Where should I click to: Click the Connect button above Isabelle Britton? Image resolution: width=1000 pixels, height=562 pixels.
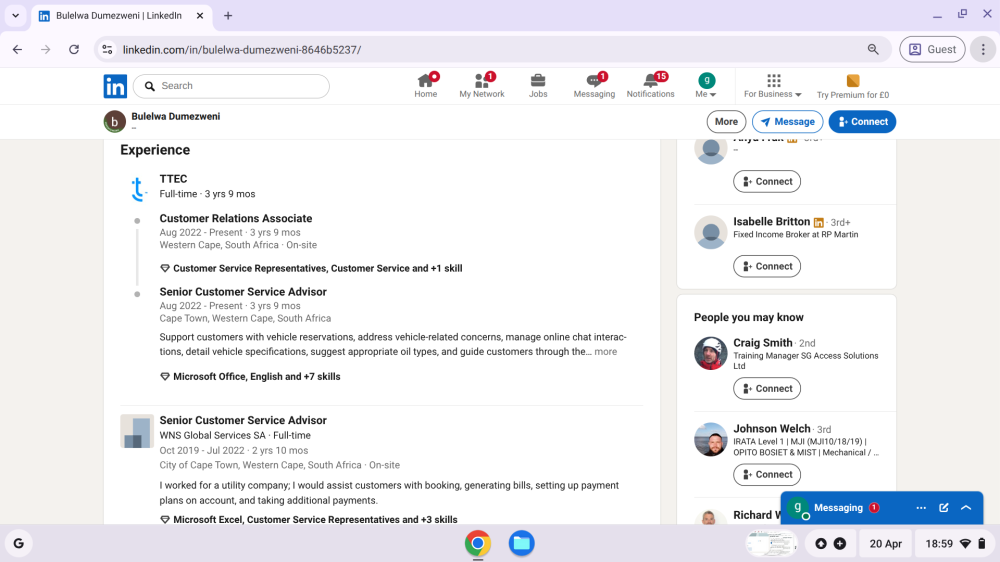[767, 182]
